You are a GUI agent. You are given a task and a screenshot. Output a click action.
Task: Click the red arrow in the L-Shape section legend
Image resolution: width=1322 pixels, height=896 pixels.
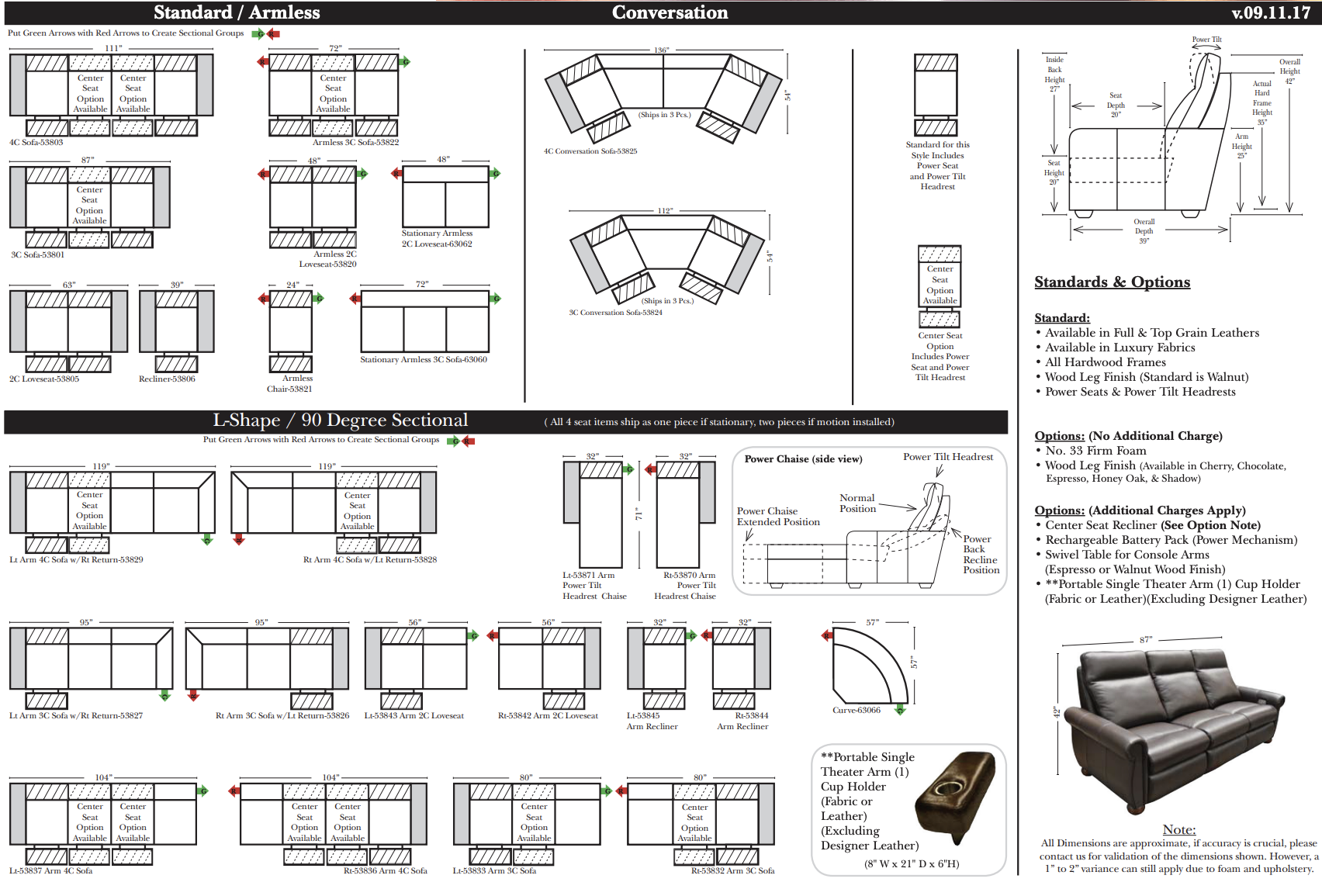pos(468,441)
